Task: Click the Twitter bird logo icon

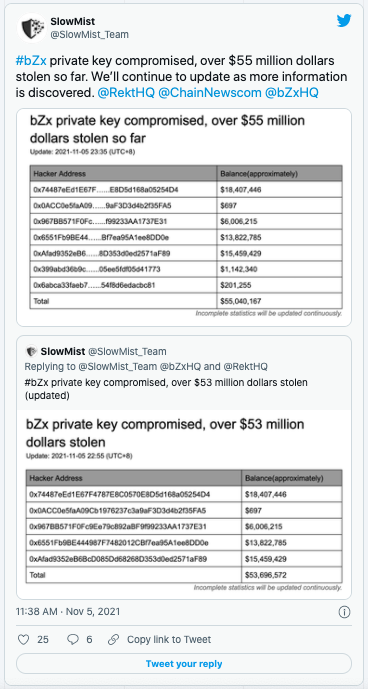Action: pyautogui.click(x=344, y=22)
